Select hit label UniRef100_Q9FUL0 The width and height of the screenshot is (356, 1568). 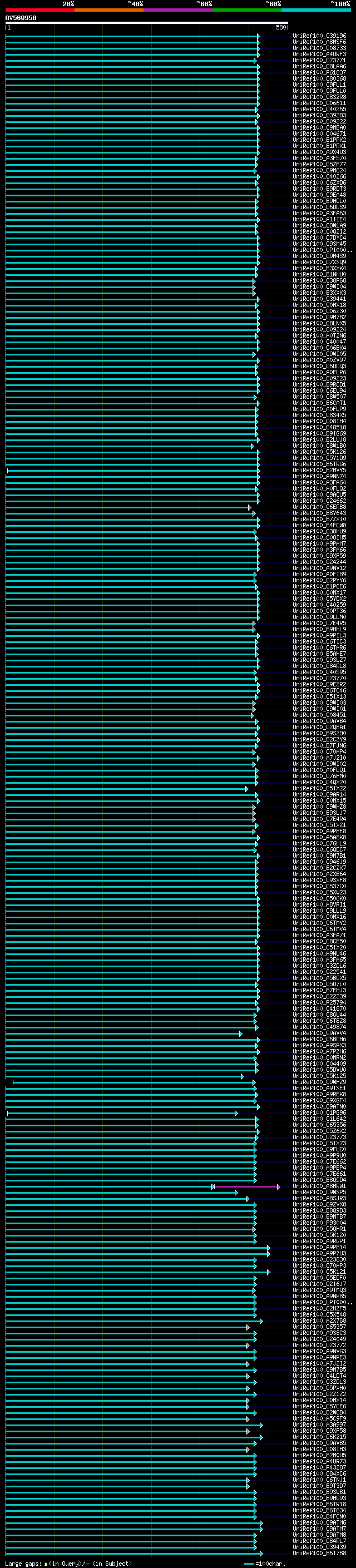click(319, 91)
